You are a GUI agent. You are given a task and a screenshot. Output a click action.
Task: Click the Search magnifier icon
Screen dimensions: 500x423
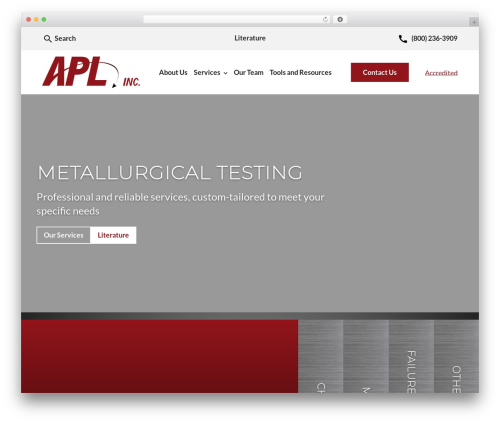click(48, 39)
